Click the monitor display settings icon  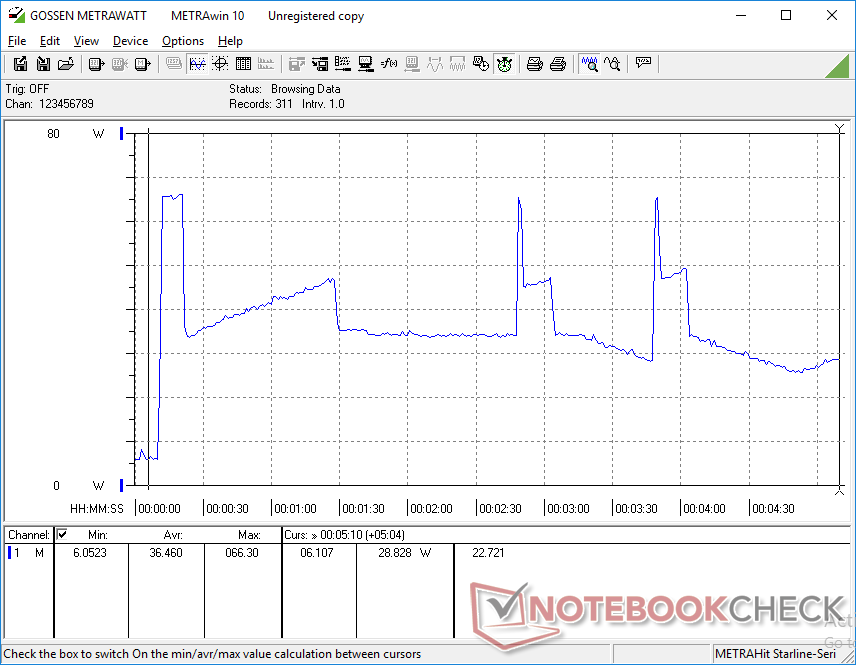point(366,64)
